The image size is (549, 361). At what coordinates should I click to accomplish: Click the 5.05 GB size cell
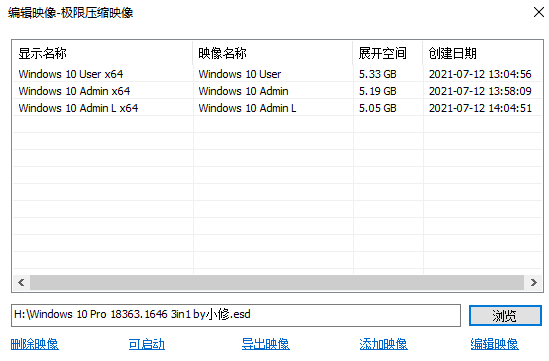point(377,108)
